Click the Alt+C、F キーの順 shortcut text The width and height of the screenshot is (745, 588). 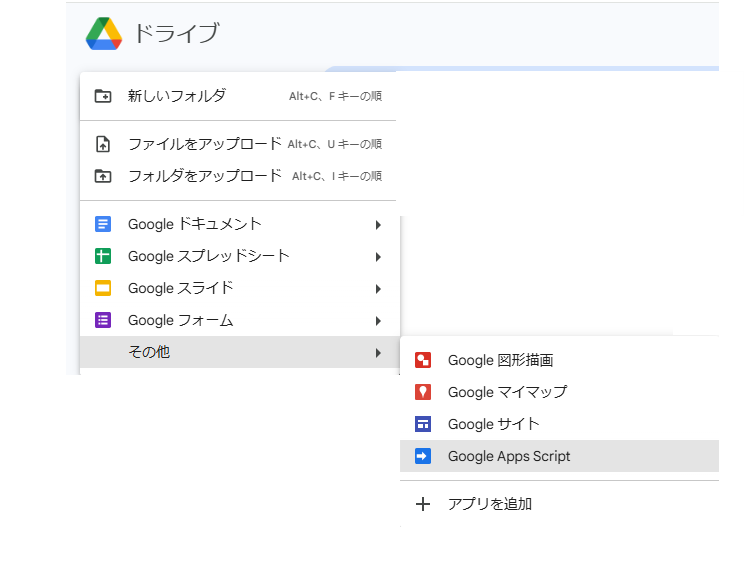335,96
